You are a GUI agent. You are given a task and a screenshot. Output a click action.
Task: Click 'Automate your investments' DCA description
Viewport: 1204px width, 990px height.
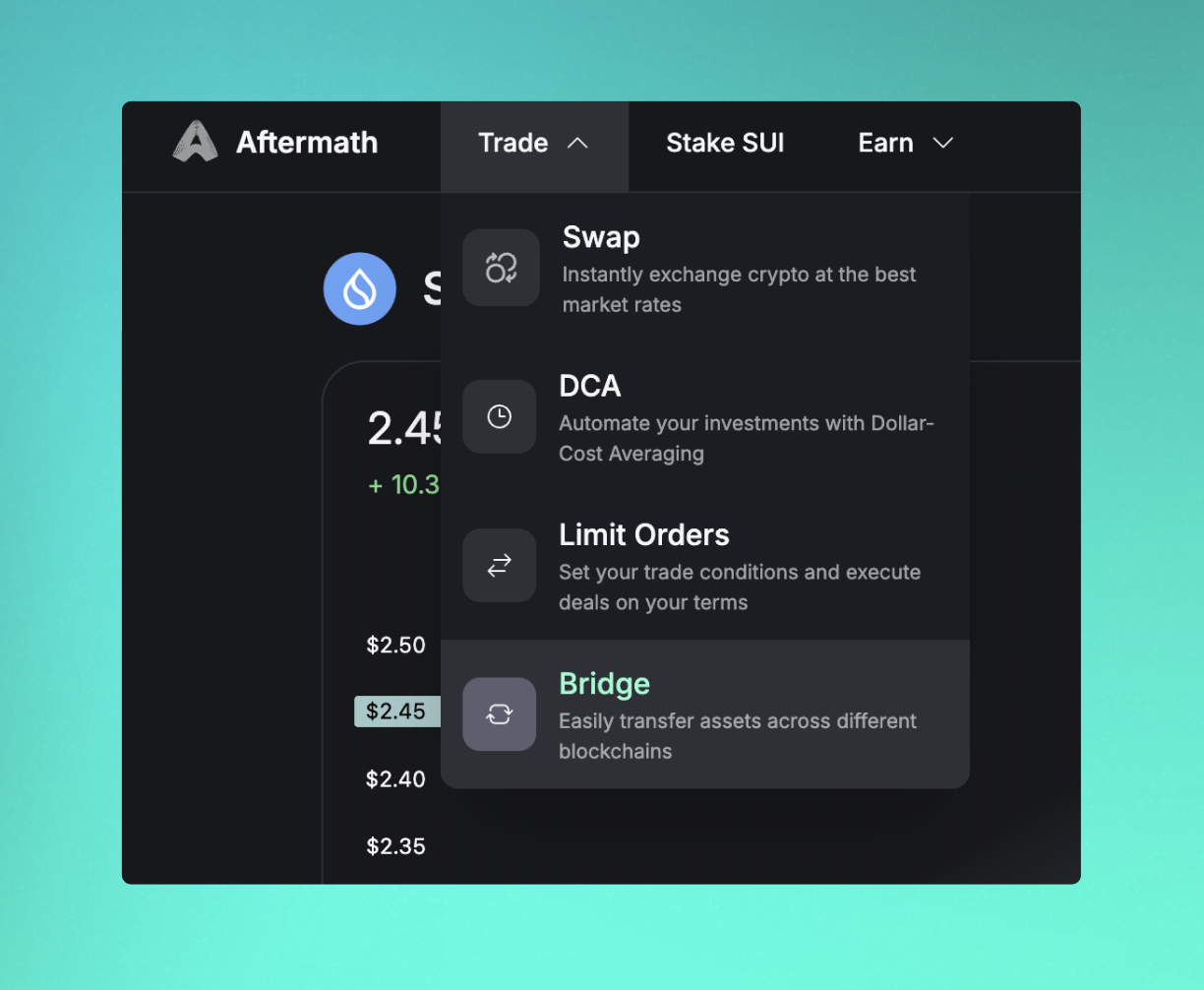click(746, 438)
